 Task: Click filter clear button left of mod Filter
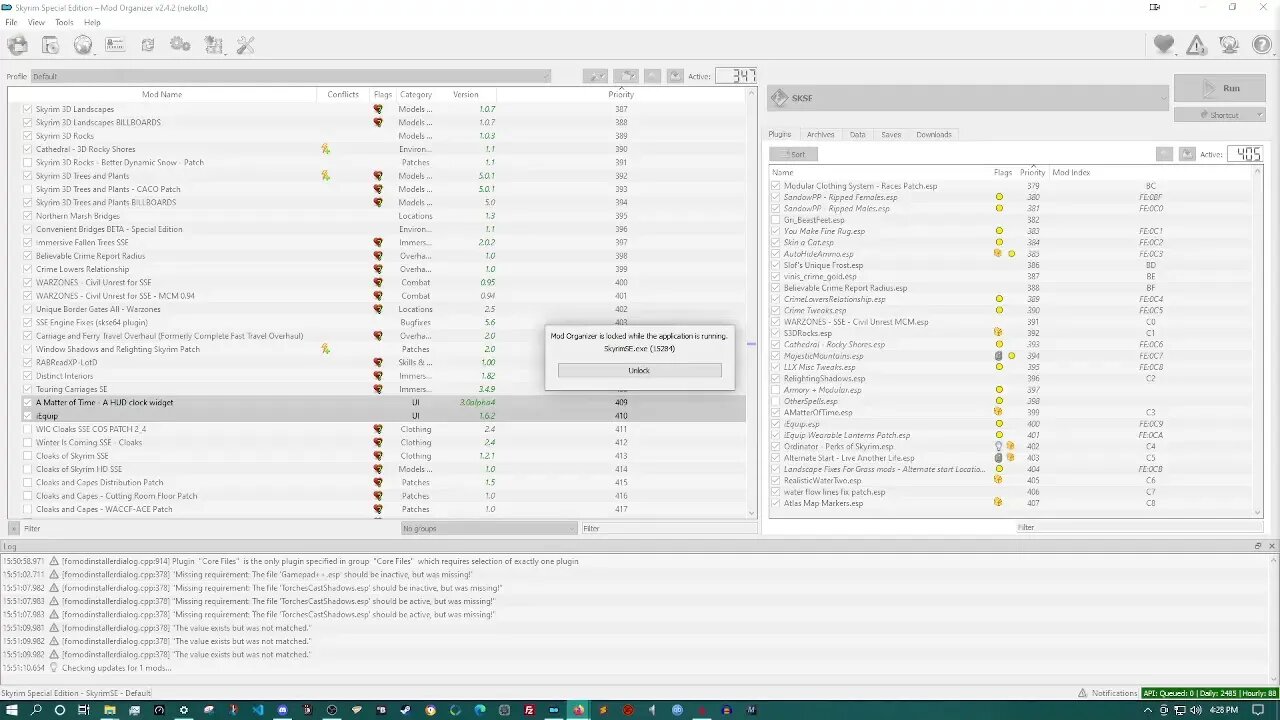tap(13, 528)
